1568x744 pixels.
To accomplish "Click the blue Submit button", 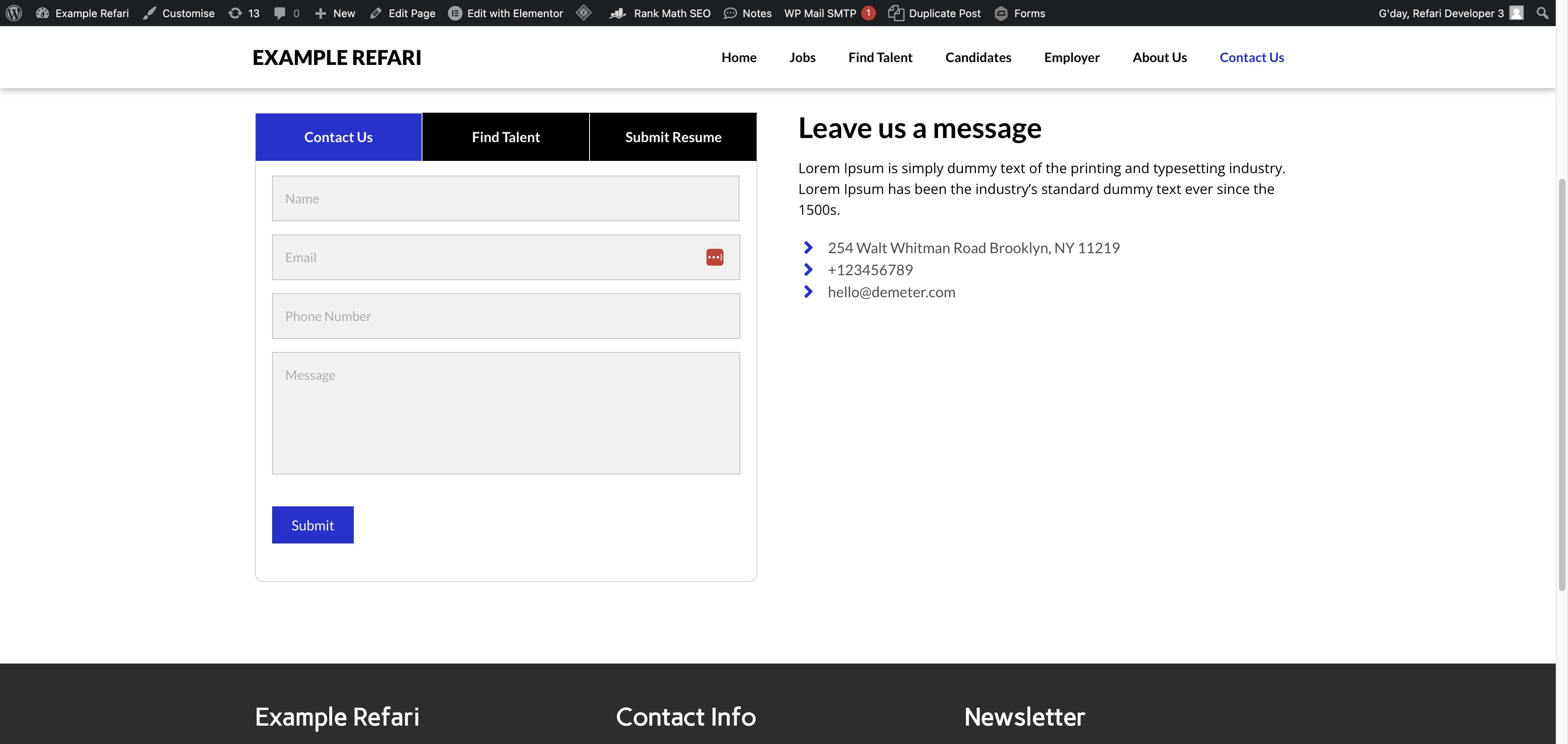I will click(x=313, y=525).
